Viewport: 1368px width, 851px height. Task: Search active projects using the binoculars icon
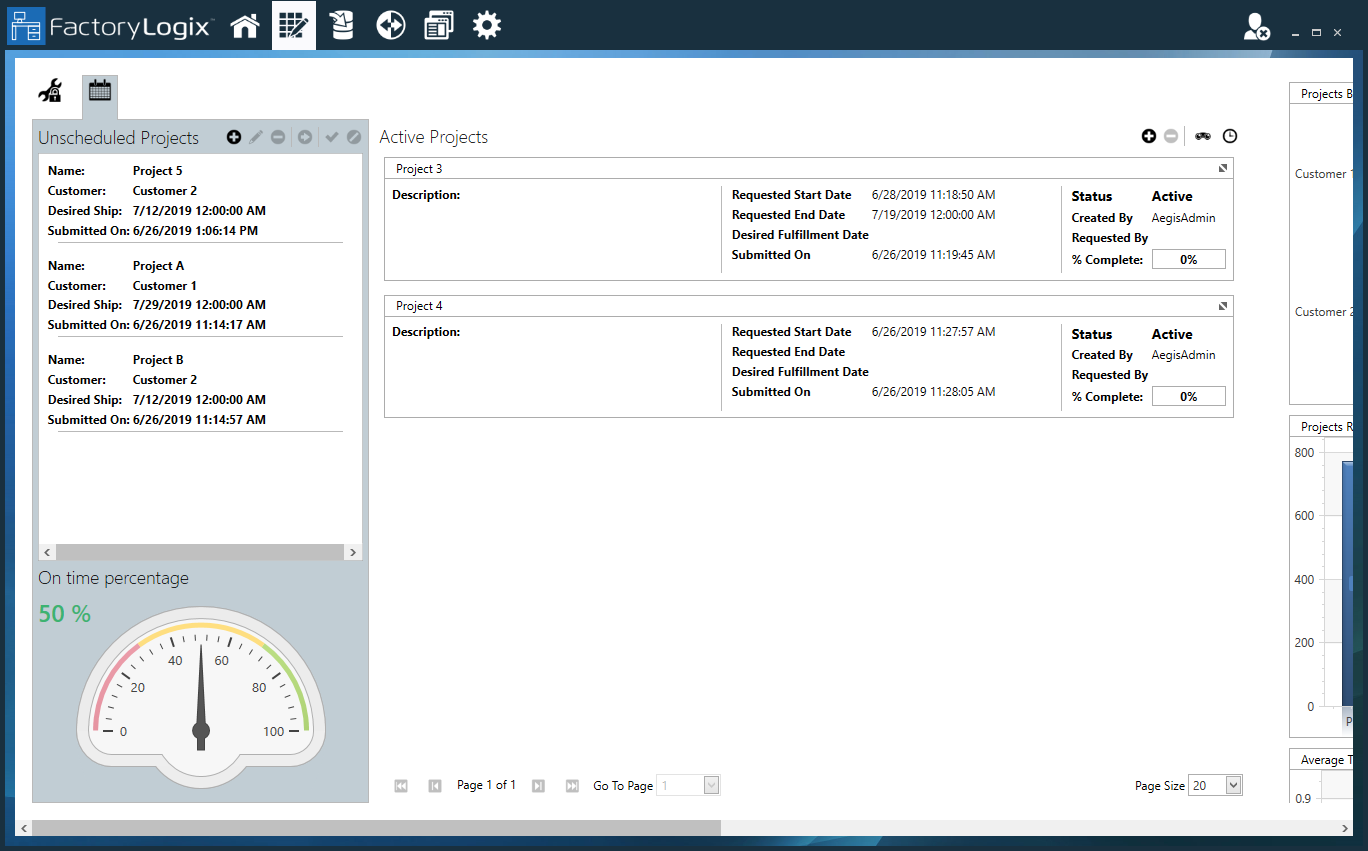[x=1202, y=135]
